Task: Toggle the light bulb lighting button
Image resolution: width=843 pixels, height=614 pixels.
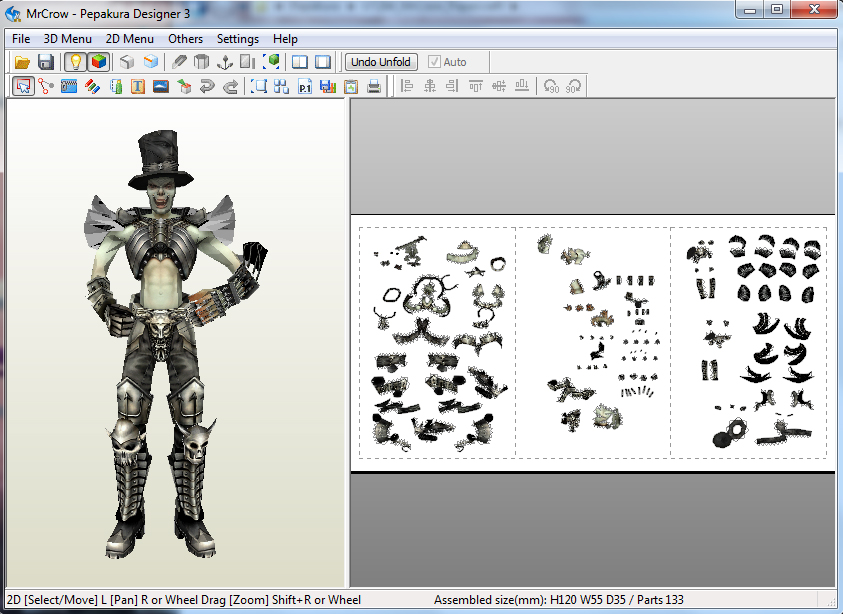Action: 75,62
